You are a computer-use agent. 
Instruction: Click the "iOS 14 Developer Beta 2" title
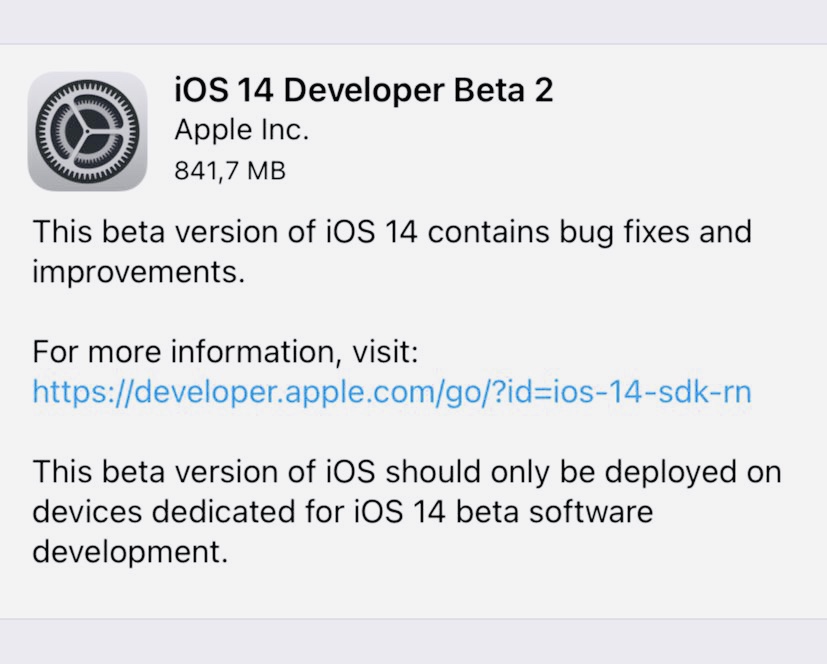tap(363, 90)
